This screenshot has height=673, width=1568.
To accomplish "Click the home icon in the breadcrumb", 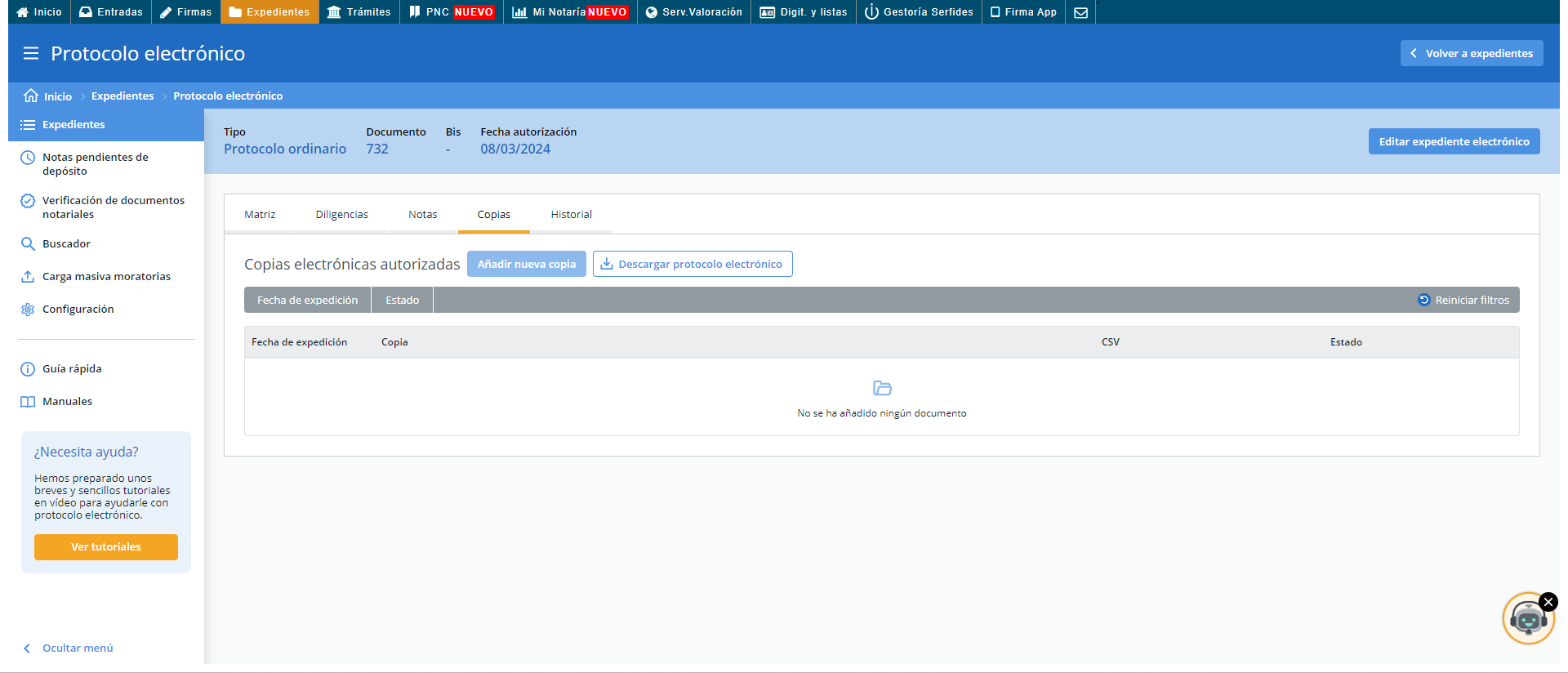I will [31, 96].
